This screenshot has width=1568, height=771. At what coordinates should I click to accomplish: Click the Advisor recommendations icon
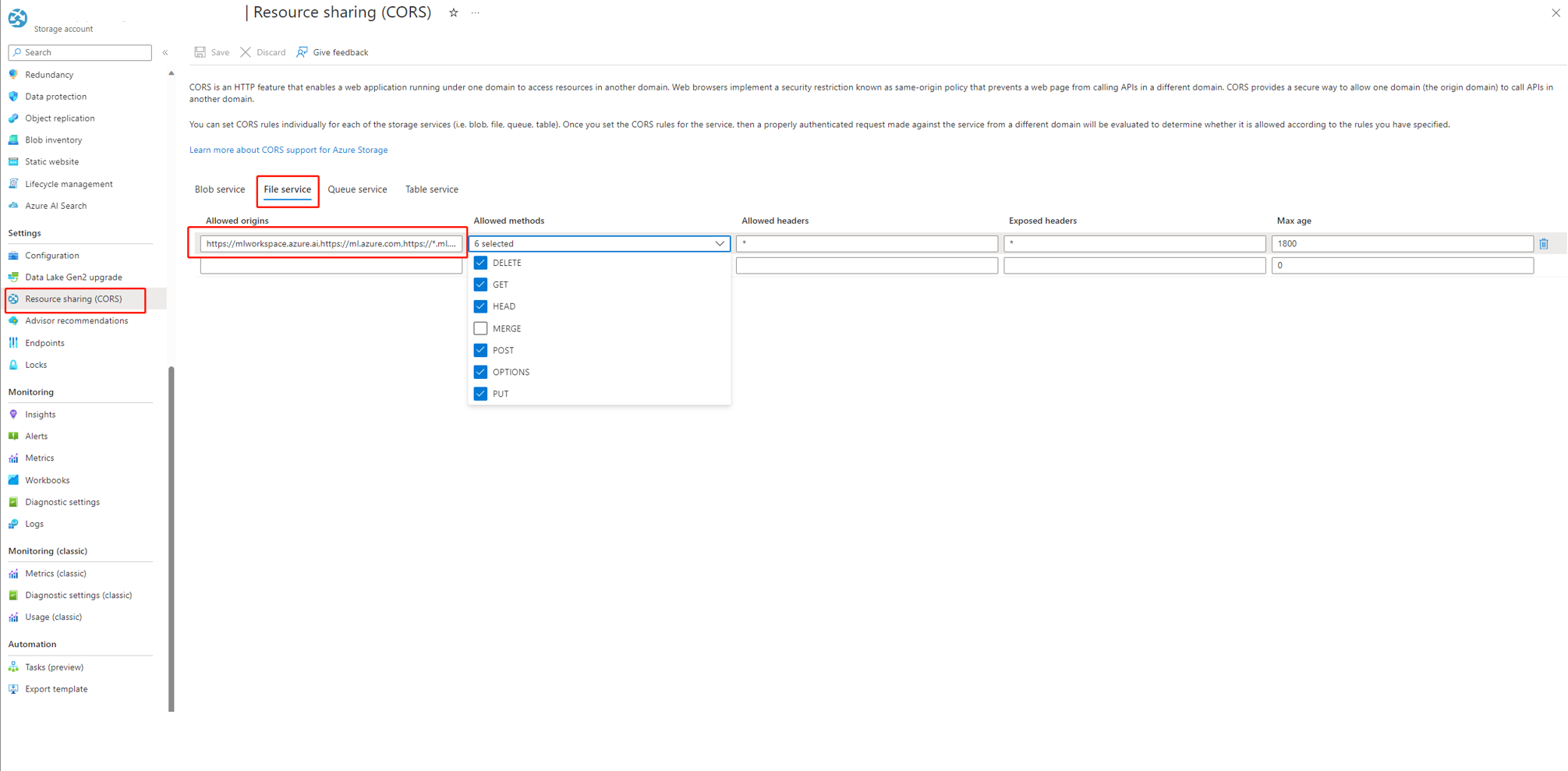pos(13,321)
